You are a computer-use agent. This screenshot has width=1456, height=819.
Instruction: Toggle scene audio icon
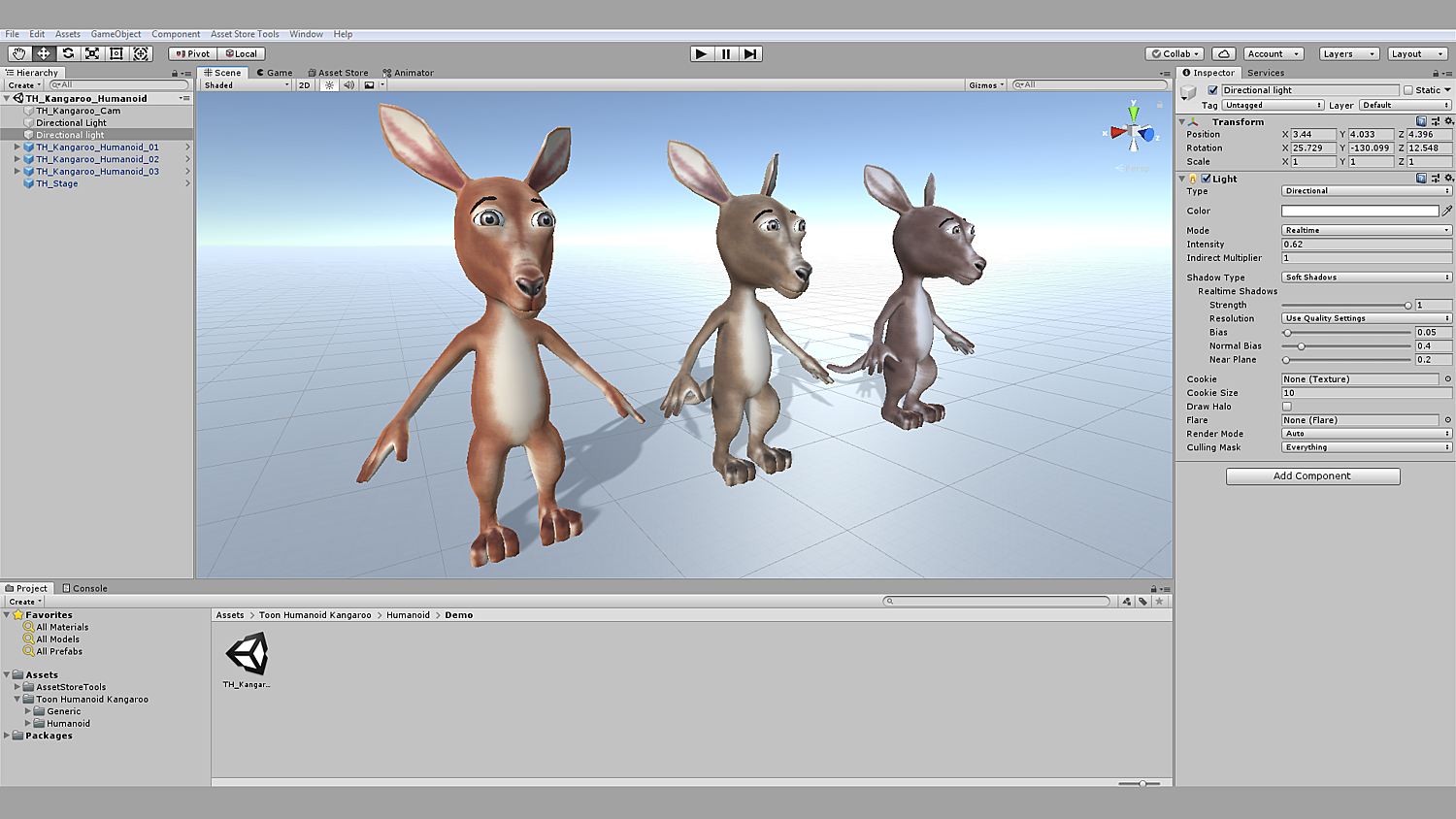click(x=348, y=85)
